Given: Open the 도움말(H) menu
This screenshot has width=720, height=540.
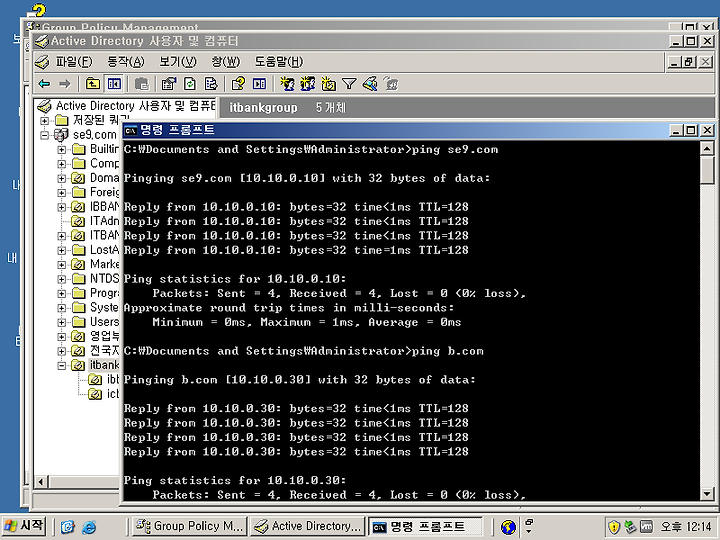Looking at the screenshot, I should point(279,62).
